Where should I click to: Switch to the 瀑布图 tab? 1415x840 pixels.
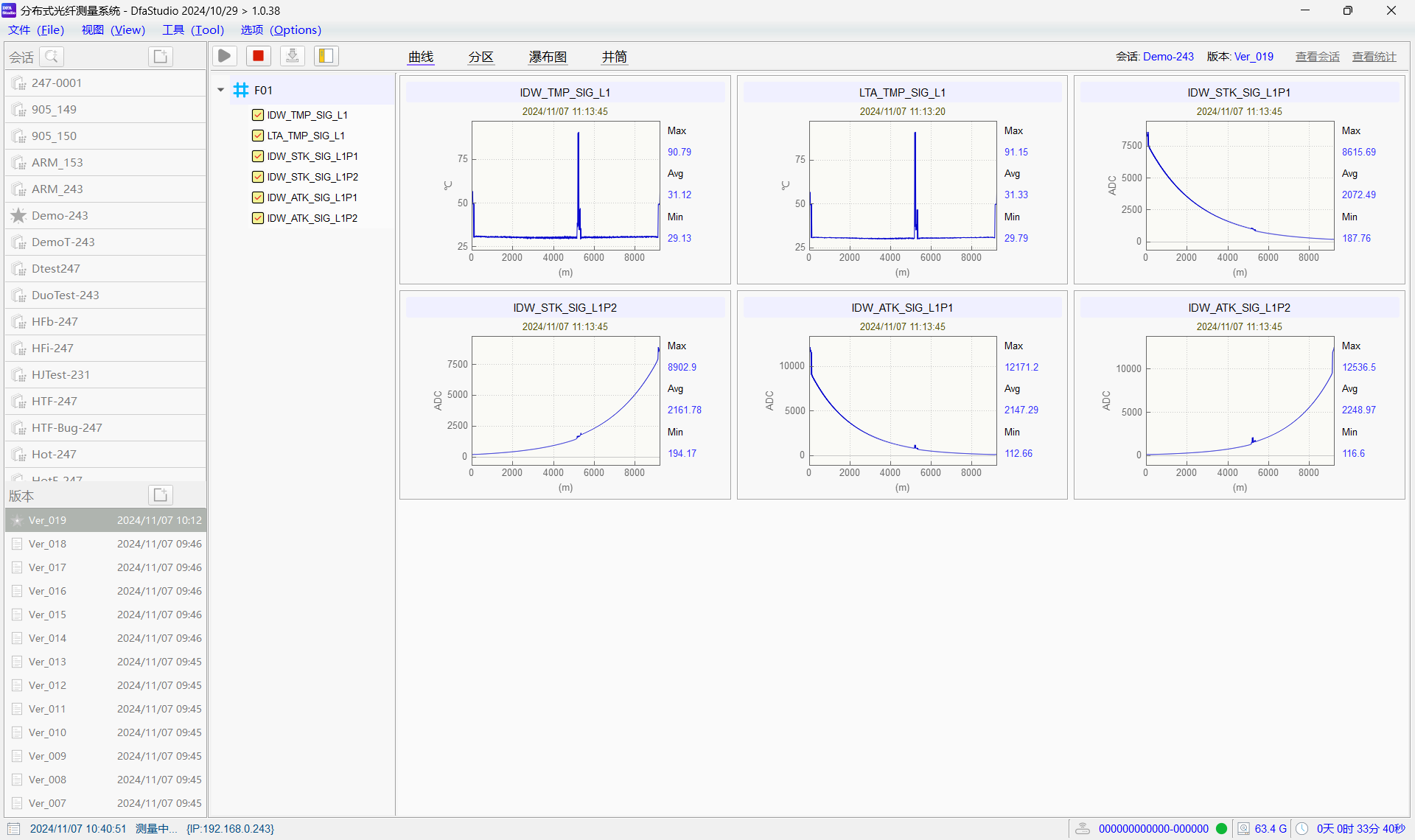[548, 57]
